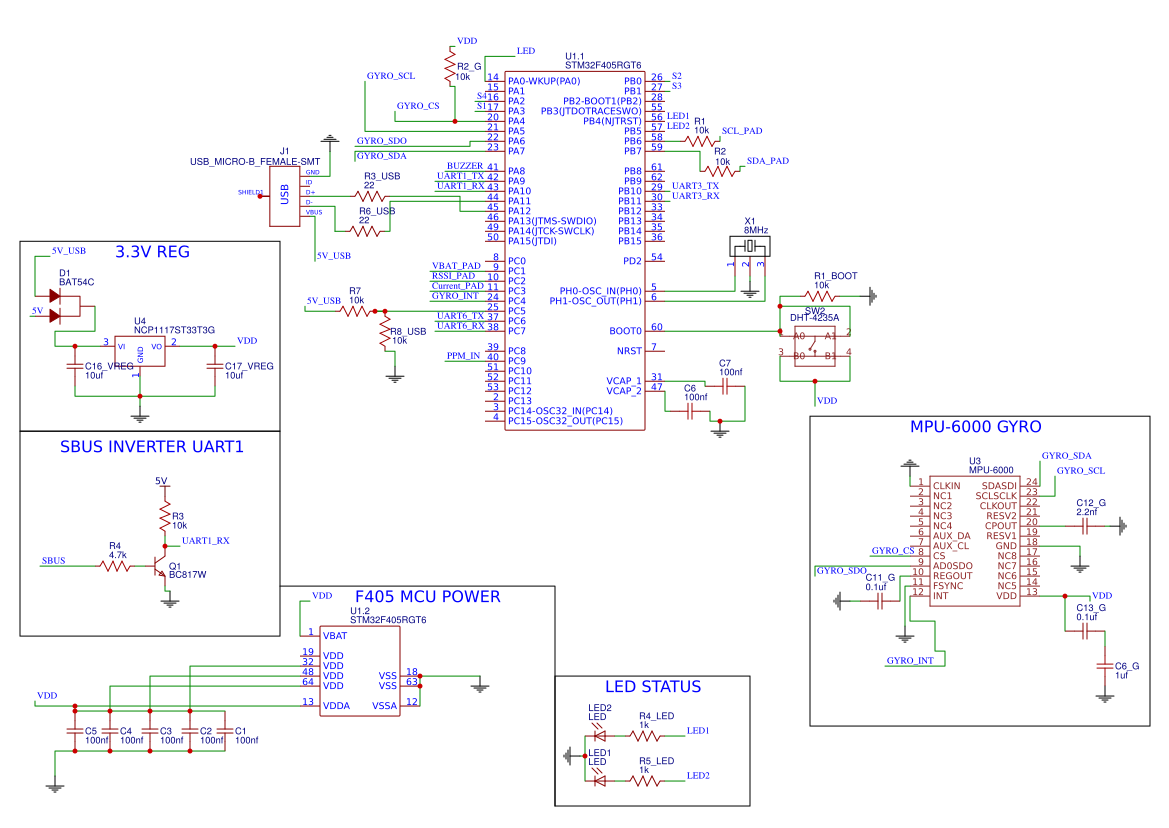This screenshot has height=828, width=1169.
Task: Select capacitor C12_G 2.2nf symbol
Action: [1085, 524]
